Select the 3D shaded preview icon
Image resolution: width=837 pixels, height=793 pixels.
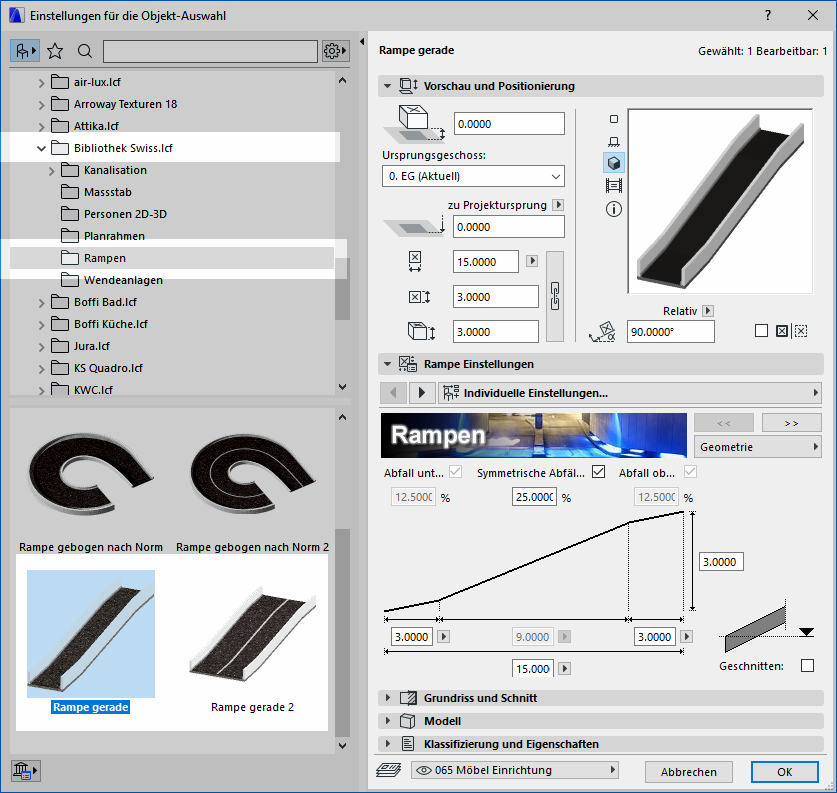click(614, 163)
